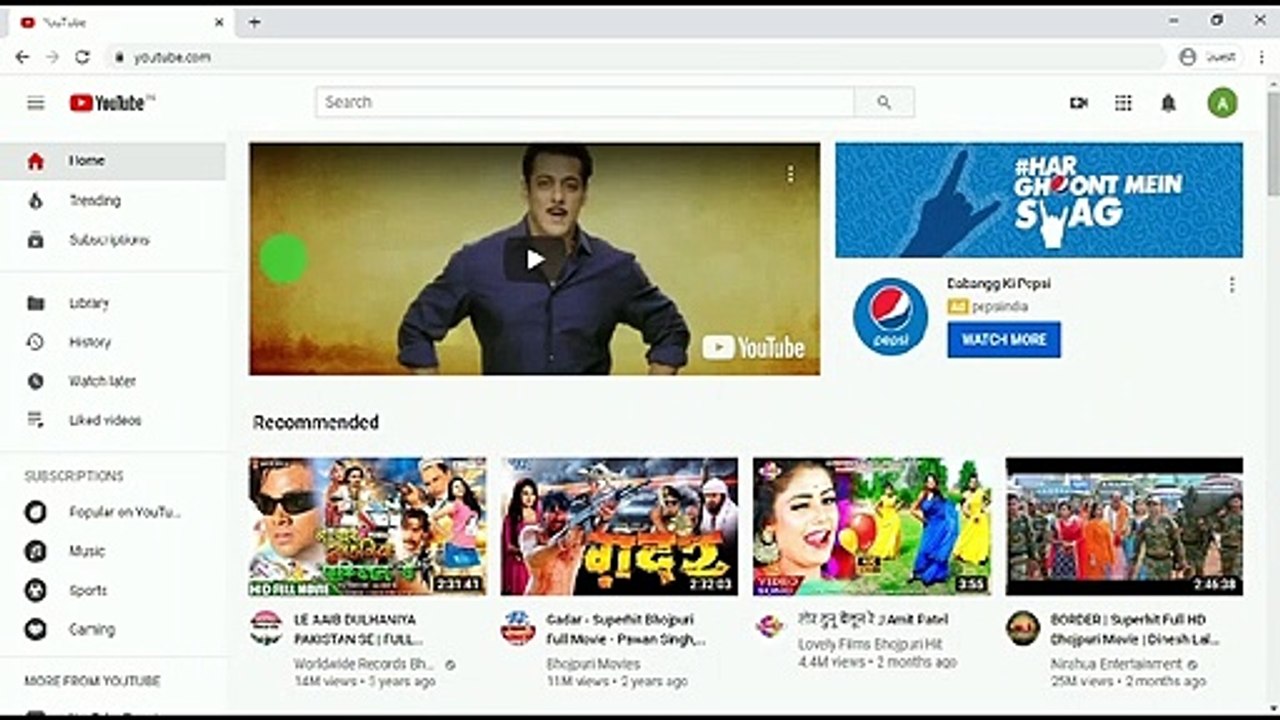Screen dimensions: 1280x720
Task: Open Popular on YouTube channel
Action: (113, 512)
